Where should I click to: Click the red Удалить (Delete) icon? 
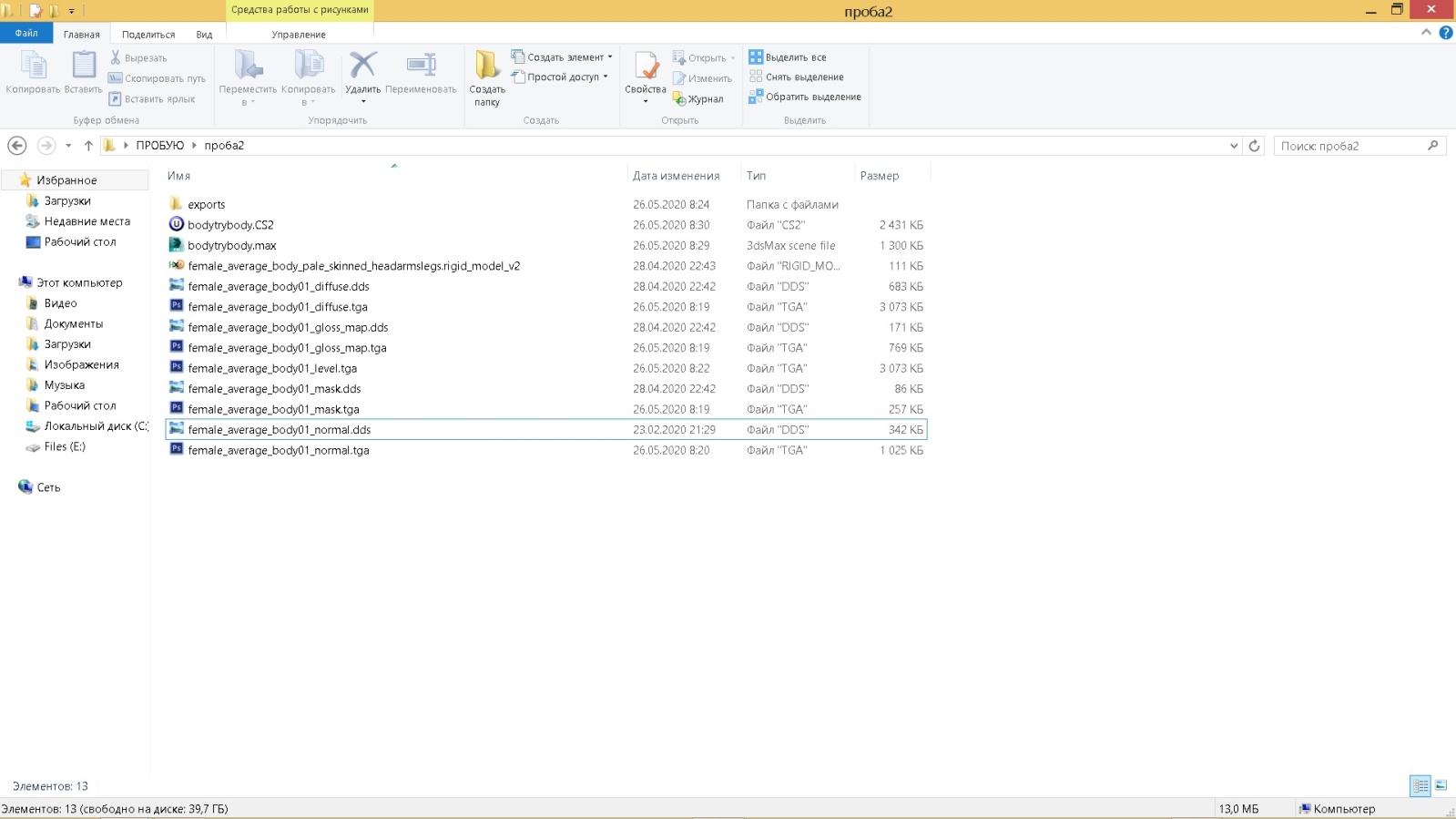pos(362,65)
